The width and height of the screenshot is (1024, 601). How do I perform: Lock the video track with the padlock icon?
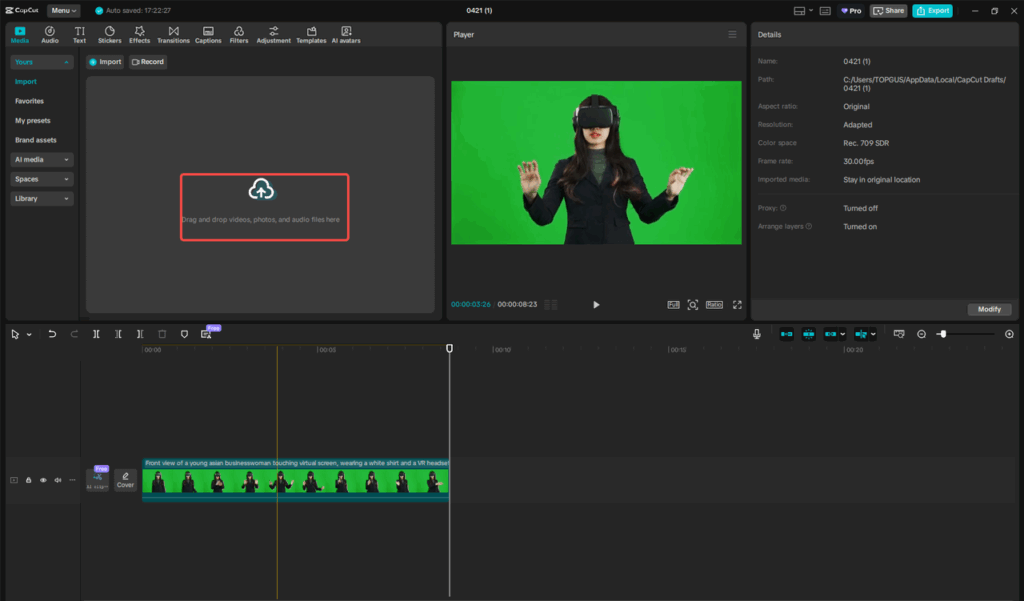point(28,480)
